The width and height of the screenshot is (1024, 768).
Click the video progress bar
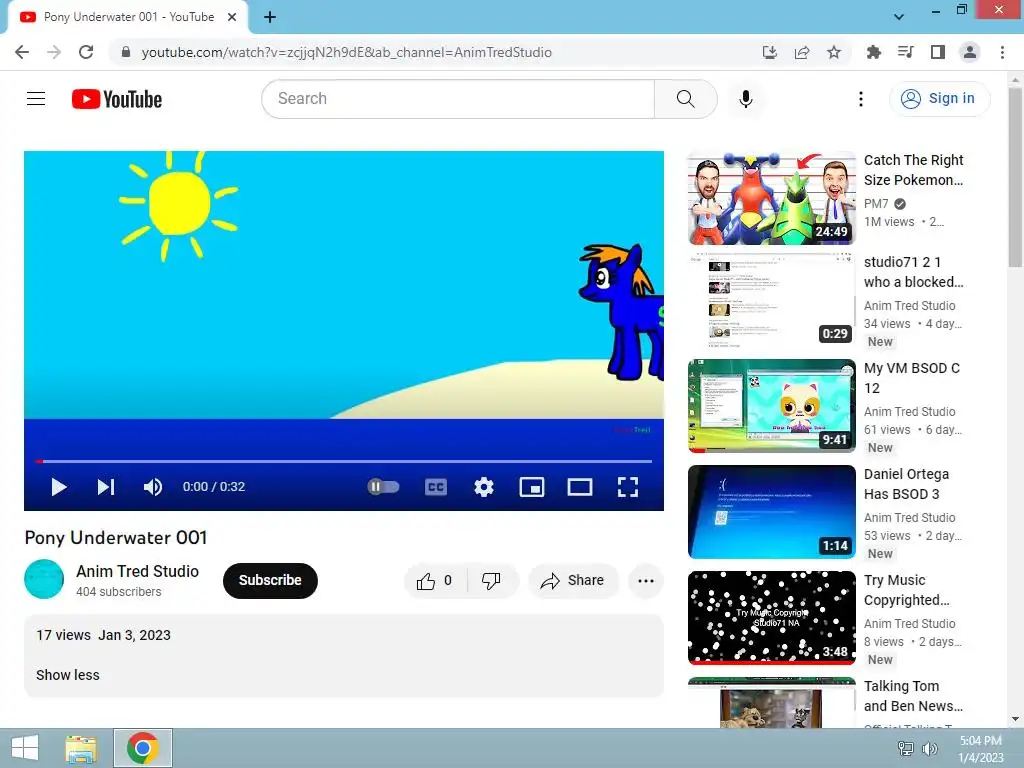tap(344, 461)
